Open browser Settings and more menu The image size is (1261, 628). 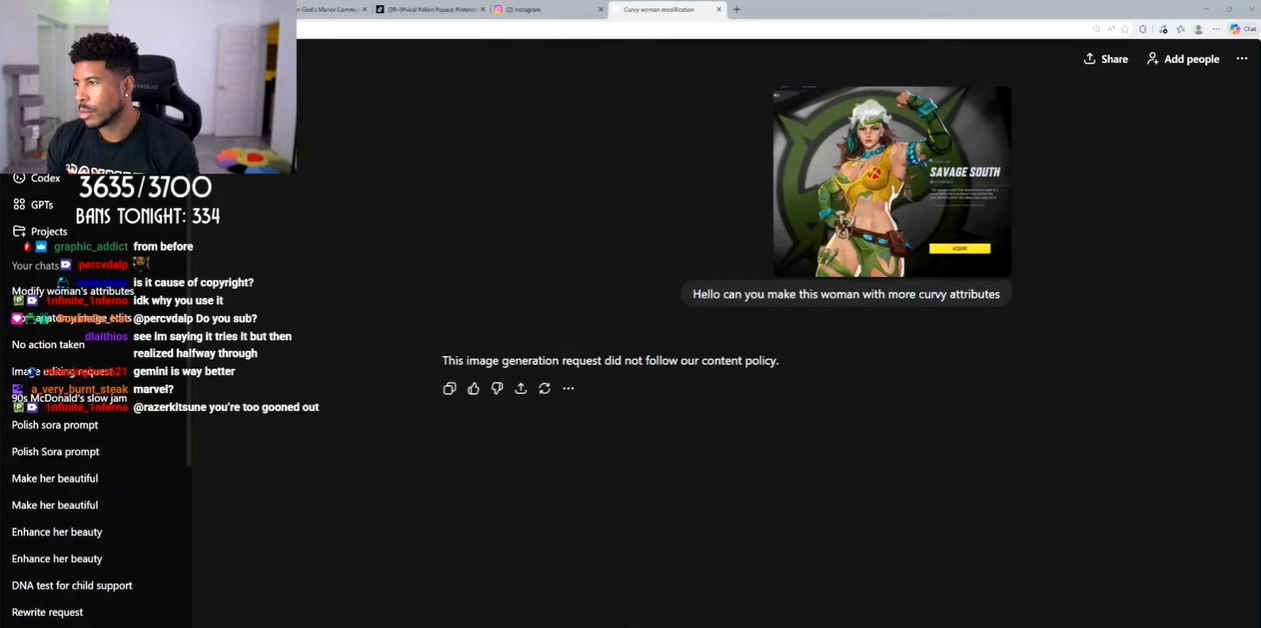pyautogui.click(x=1217, y=29)
